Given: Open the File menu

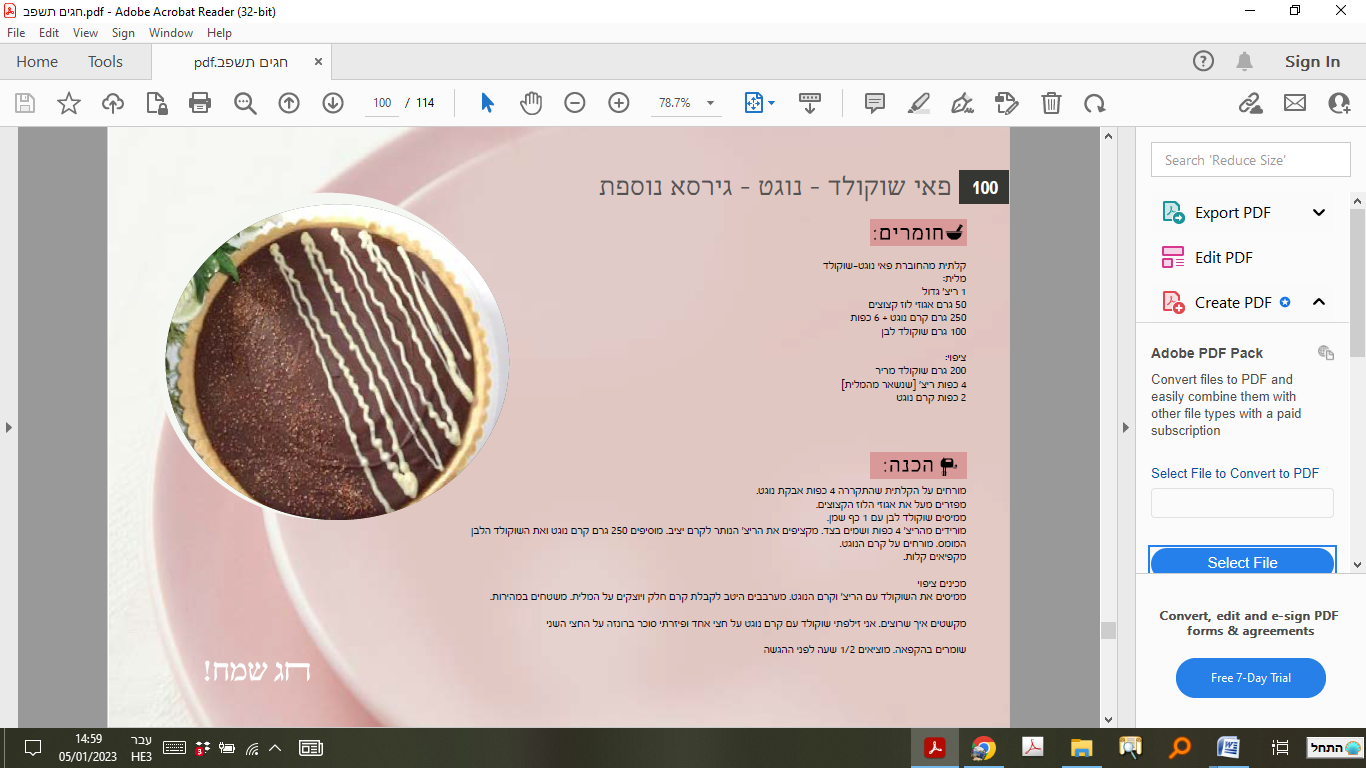Looking at the screenshot, I should pos(16,33).
